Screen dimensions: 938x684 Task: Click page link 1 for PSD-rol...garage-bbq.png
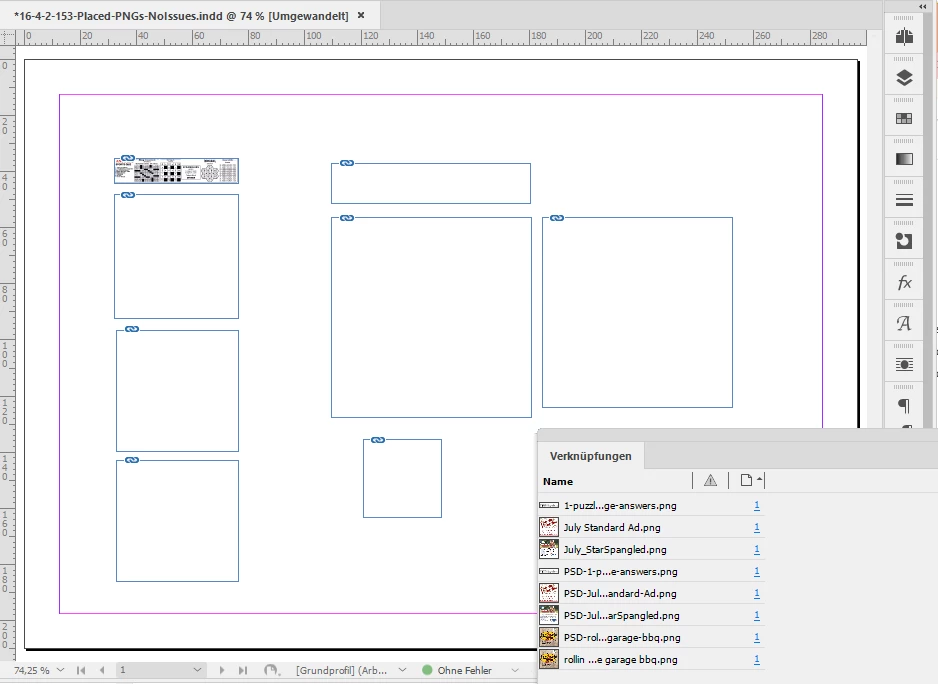tap(757, 638)
